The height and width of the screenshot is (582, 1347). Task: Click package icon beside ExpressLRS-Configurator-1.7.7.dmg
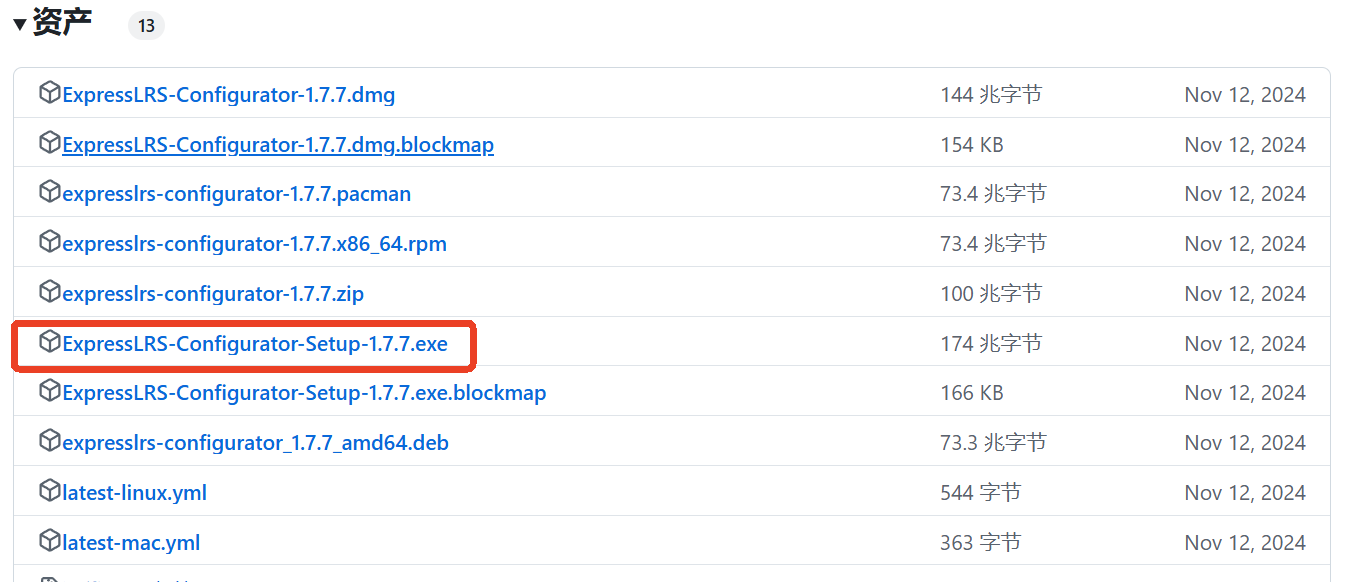tap(49, 93)
